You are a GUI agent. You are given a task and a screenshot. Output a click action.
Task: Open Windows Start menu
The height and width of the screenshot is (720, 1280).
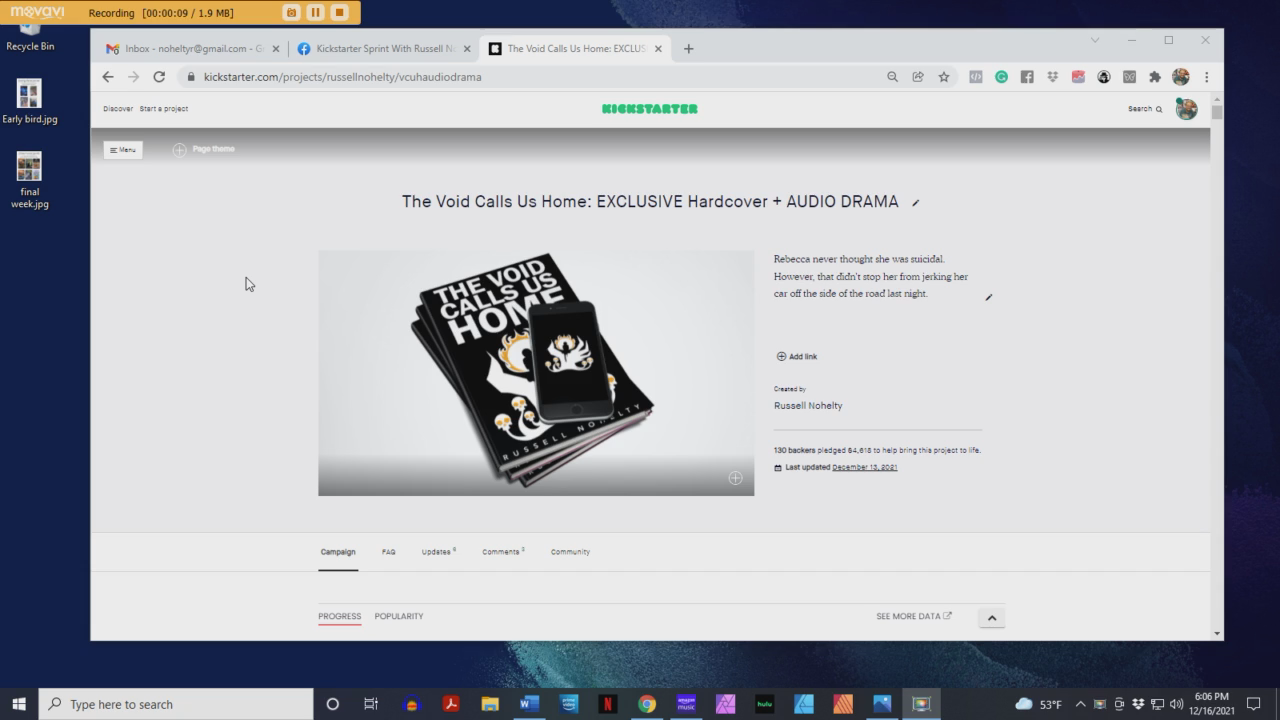(19, 704)
